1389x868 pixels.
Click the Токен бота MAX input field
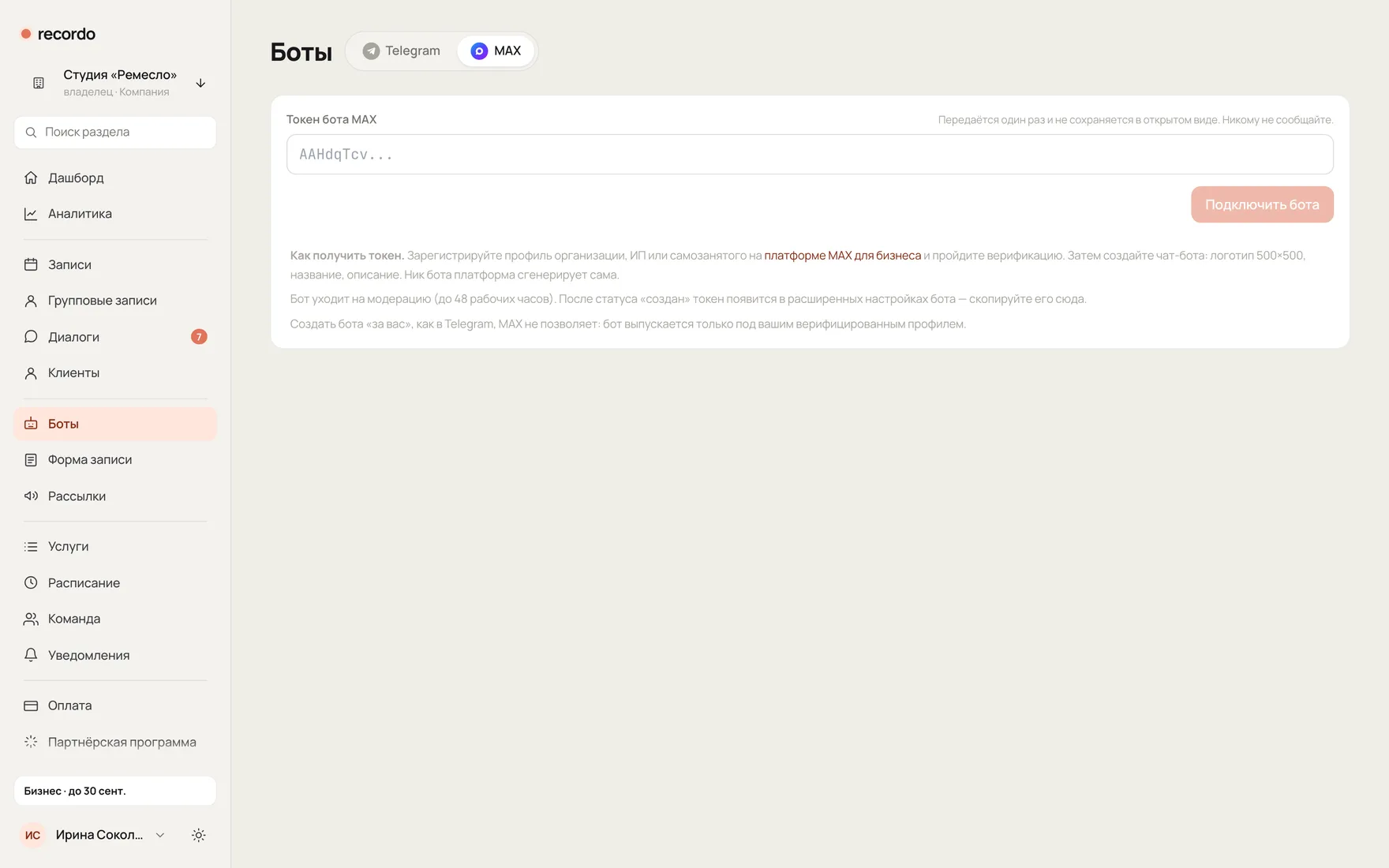tap(810, 155)
